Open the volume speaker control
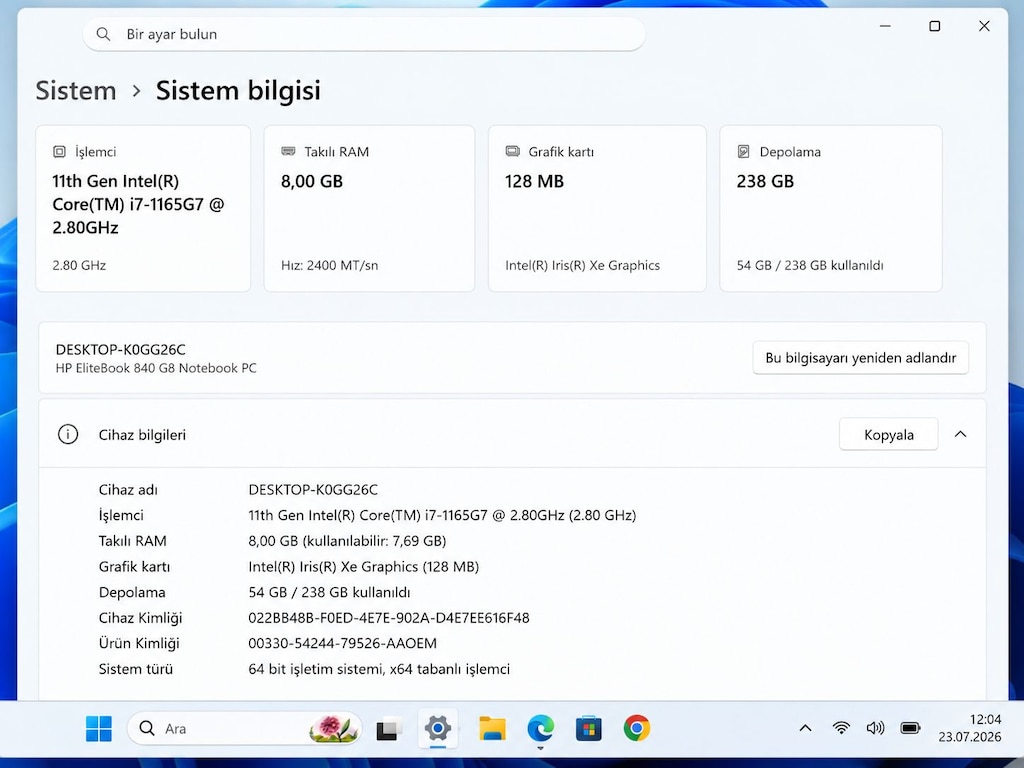The height and width of the screenshot is (768, 1024). pos(875,728)
